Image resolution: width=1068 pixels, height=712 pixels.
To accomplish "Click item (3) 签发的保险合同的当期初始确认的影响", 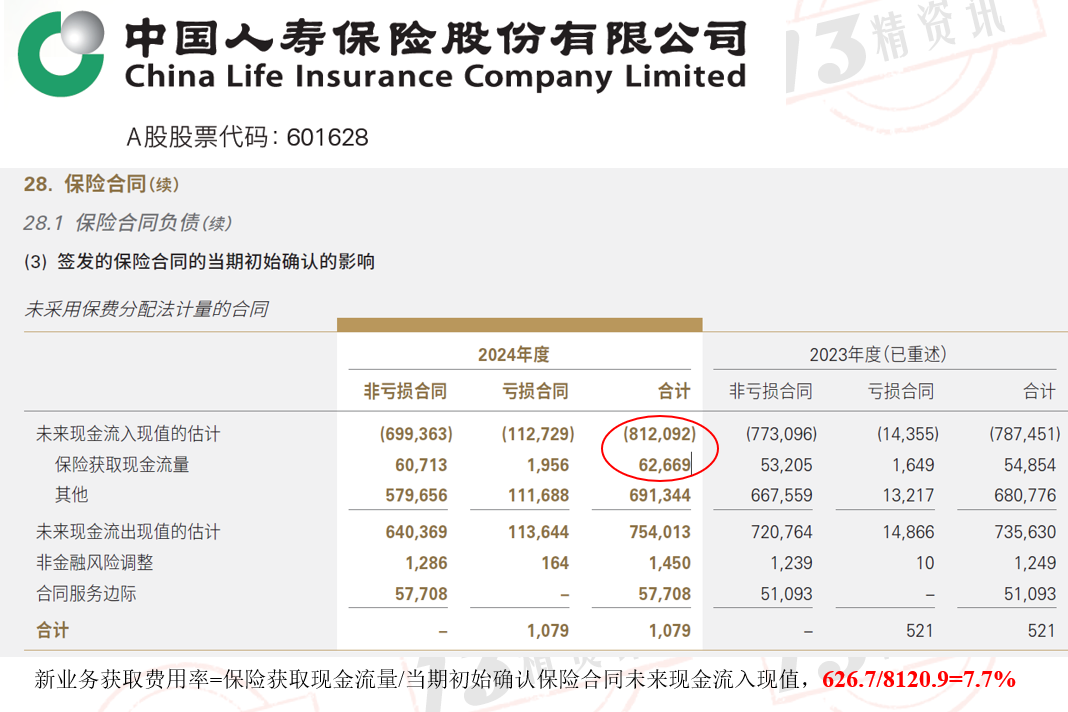I will coord(200,262).
